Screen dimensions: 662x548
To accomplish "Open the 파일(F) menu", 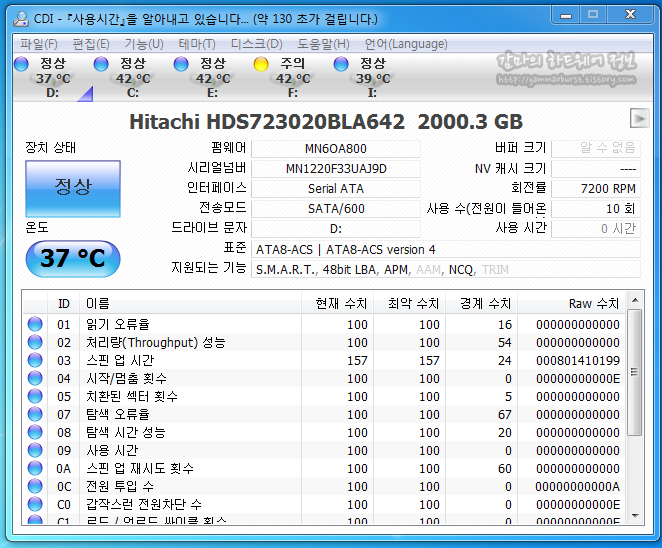I will point(38,44).
